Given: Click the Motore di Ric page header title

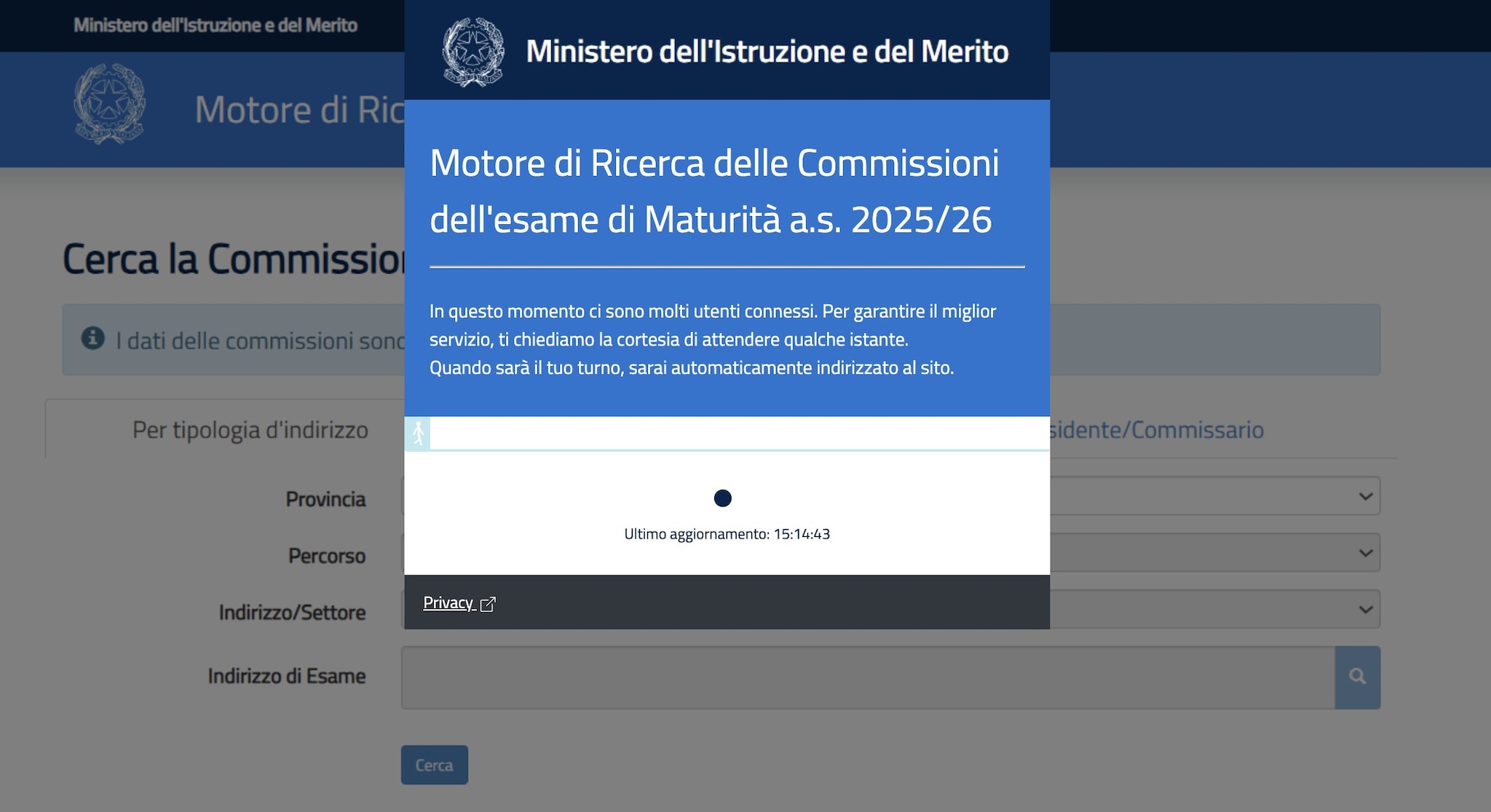Looking at the screenshot, I should point(299,110).
